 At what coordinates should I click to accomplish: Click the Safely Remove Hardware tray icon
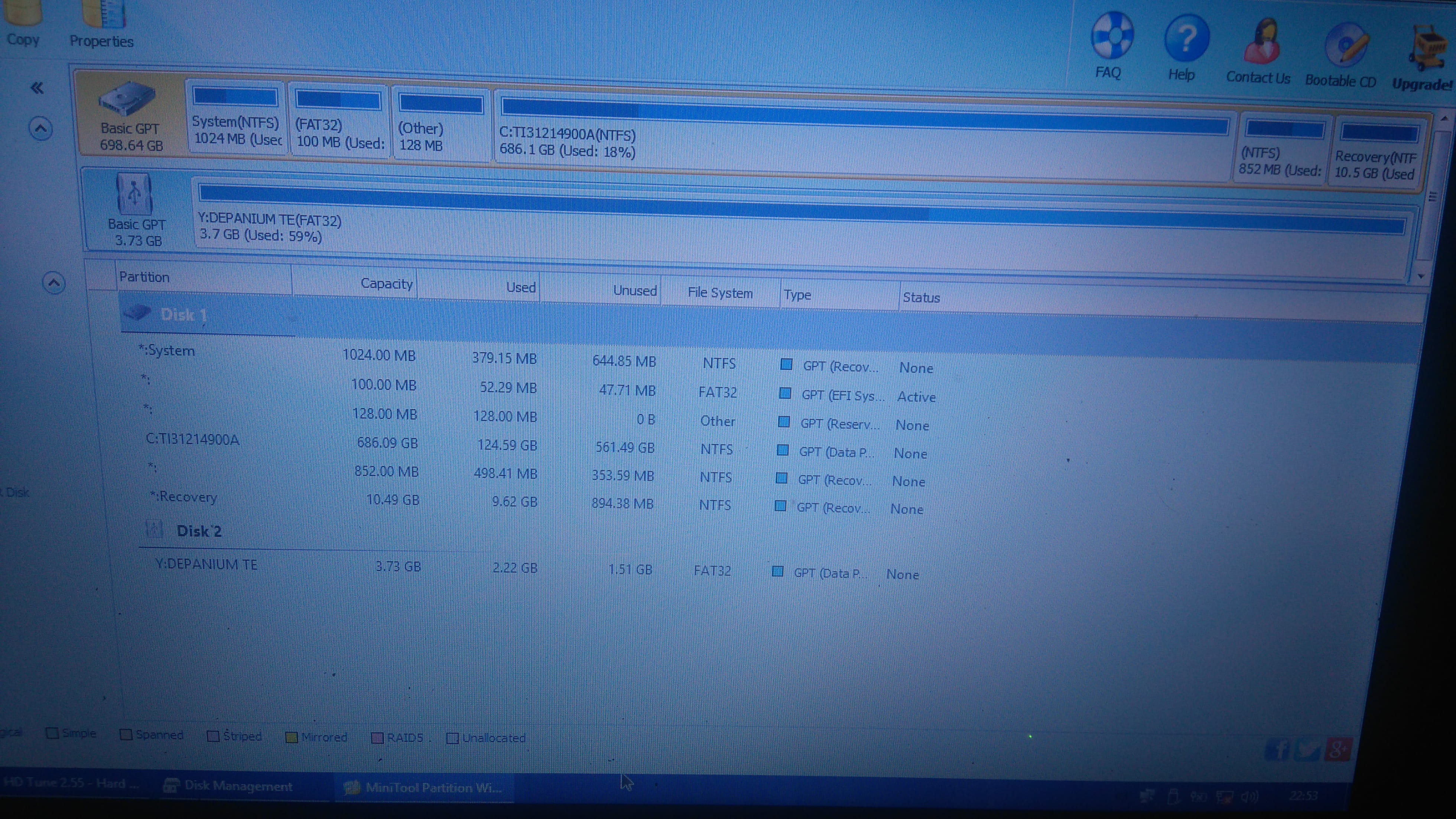[x=1173, y=796]
